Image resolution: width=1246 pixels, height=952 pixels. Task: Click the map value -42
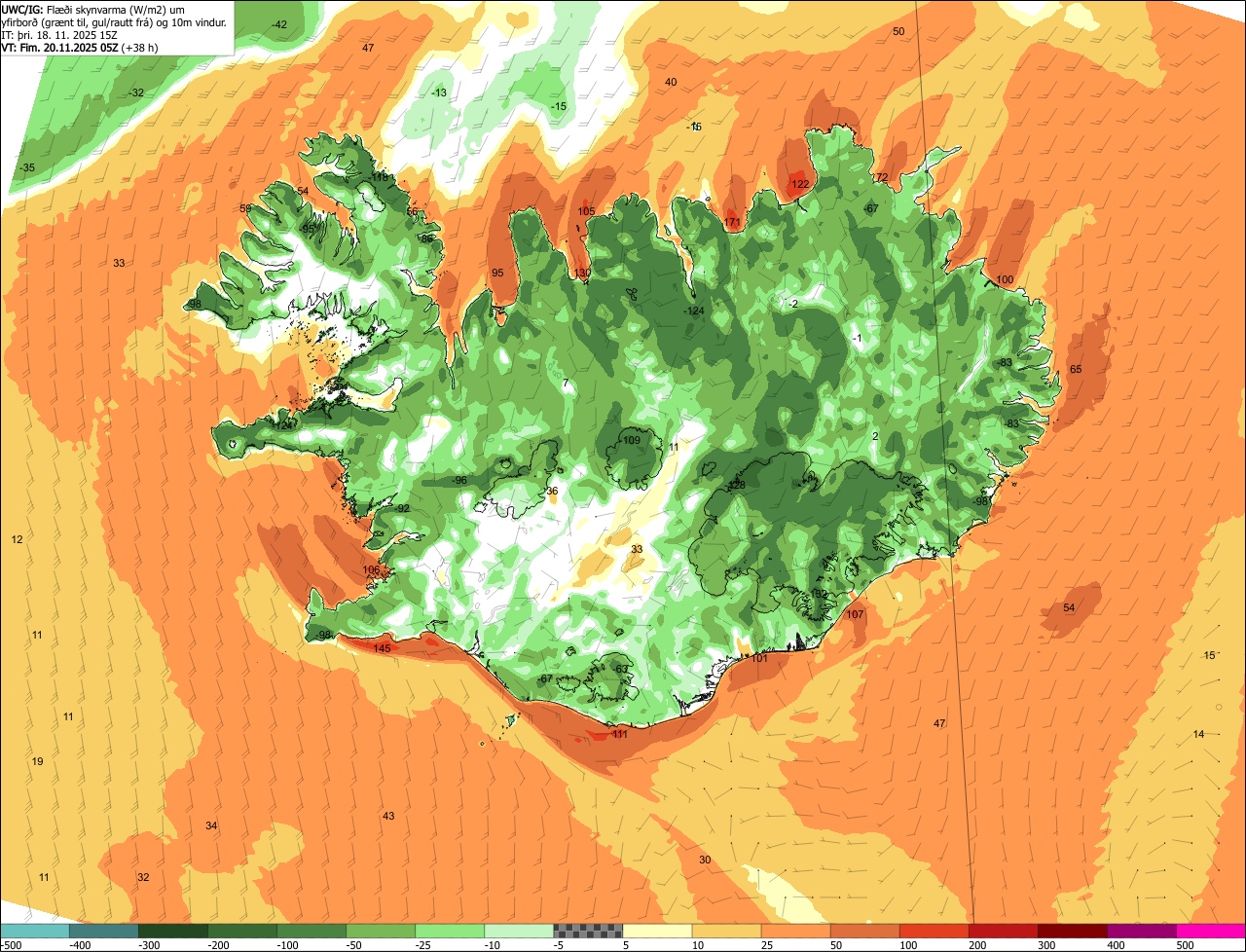tap(279, 24)
